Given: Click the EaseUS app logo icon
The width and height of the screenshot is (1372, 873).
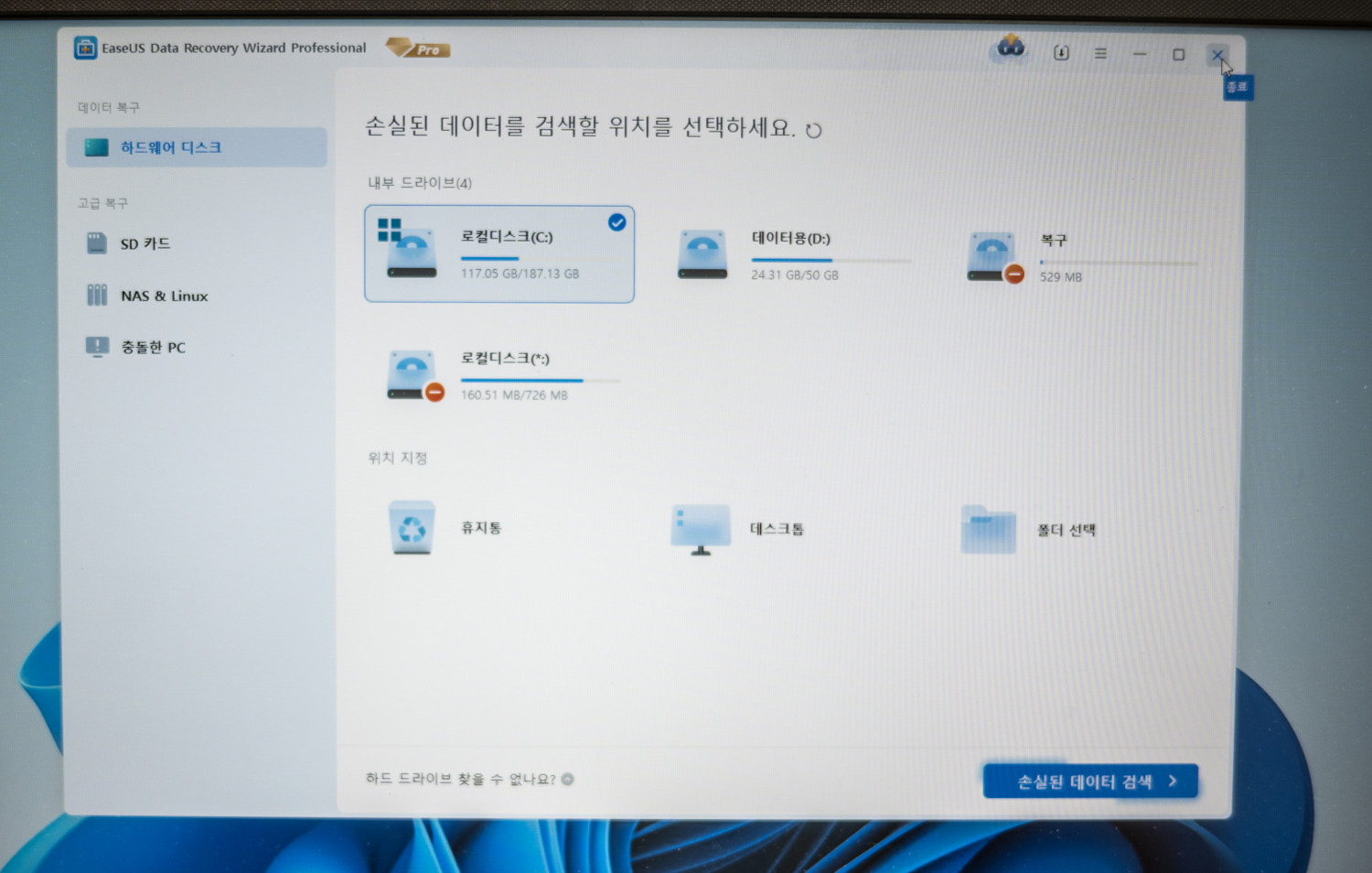Looking at the screenshot, I should [x=86, y=48].
